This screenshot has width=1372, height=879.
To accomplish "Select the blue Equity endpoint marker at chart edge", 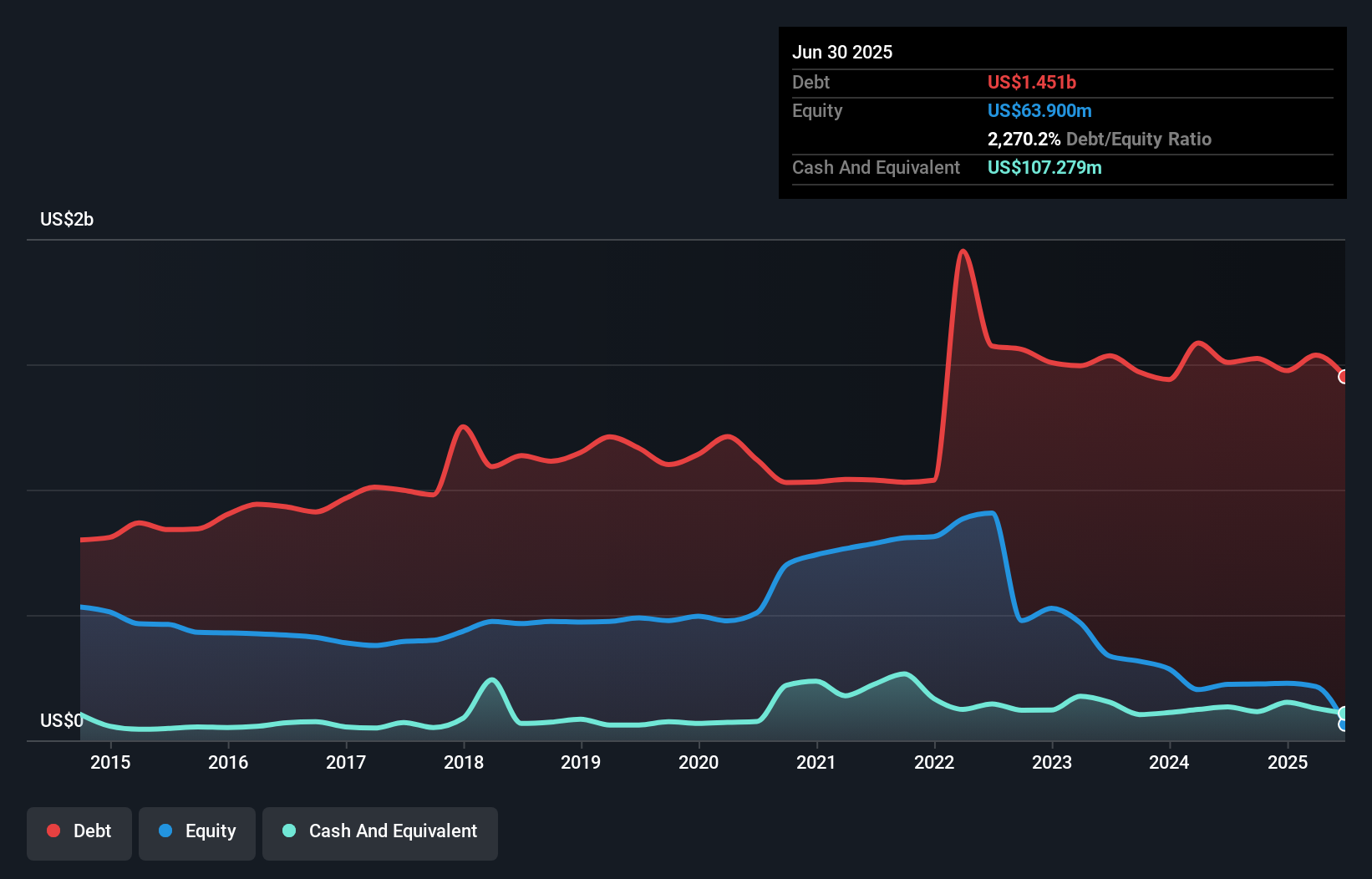I will pyautogui.click(x=1342, y=725).
